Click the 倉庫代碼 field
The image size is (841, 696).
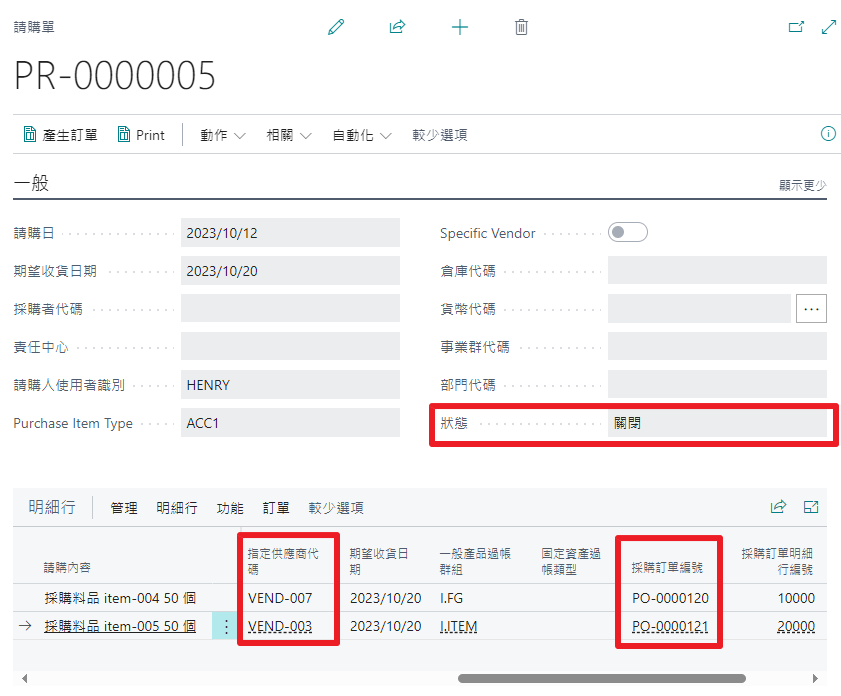pyautogui.click(x=717, y=270)
